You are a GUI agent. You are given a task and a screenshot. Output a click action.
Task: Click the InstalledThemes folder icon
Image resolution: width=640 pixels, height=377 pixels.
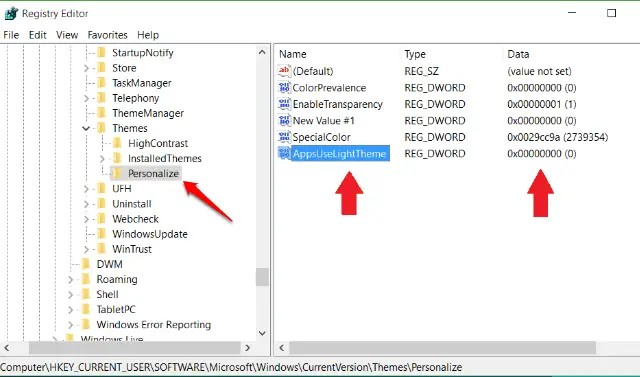118,158
